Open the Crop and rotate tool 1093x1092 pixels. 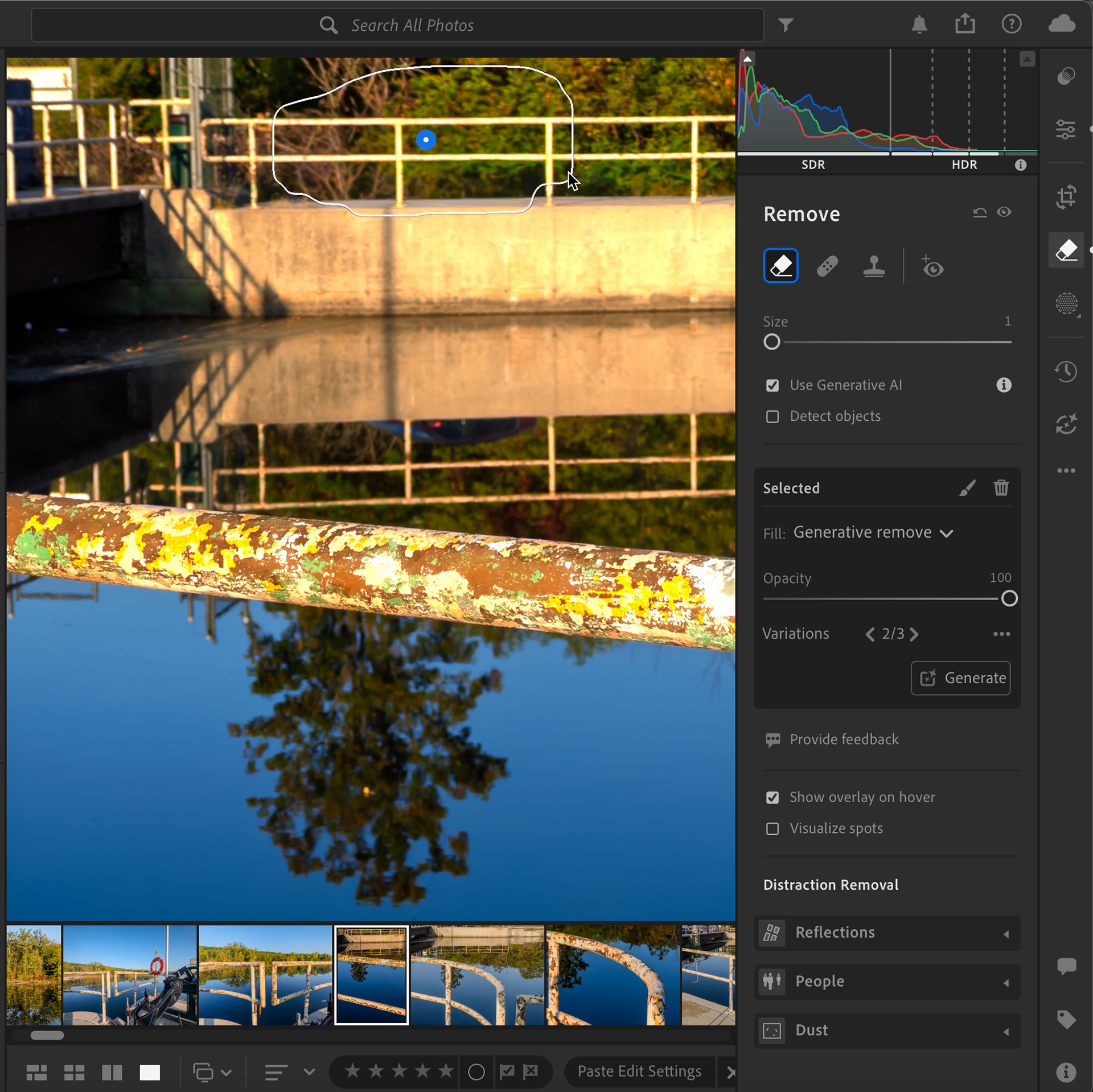tap(1066, 197)
